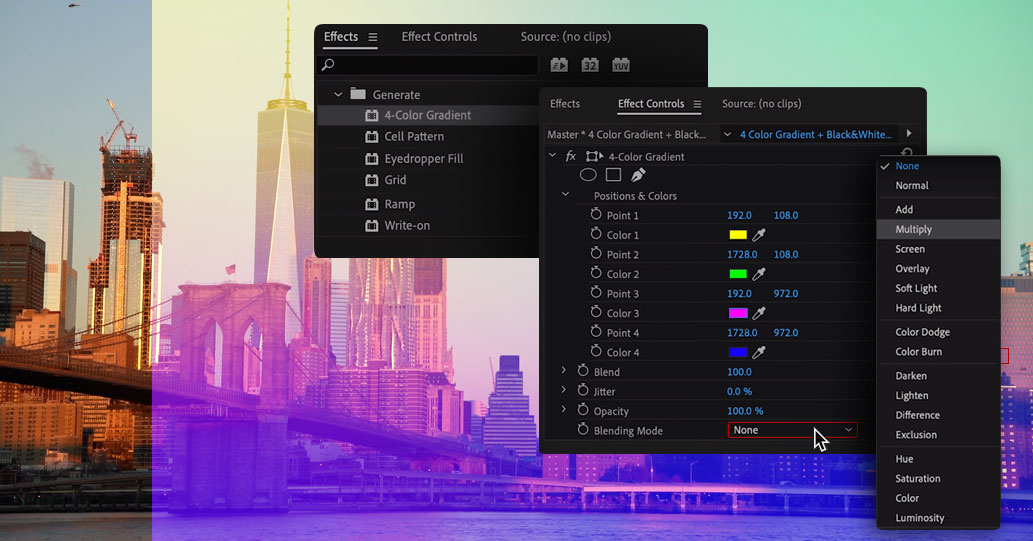Select the ellipse mask tool

[x=588, y=175]
